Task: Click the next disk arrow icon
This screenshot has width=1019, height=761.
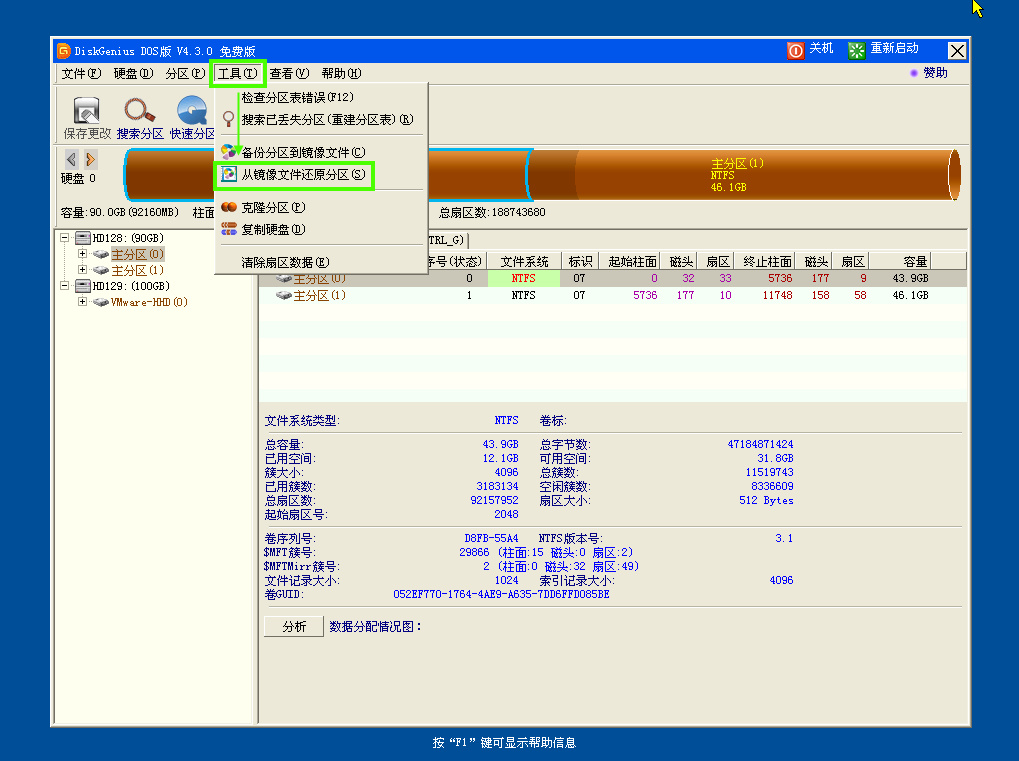Action: coord(90,159)
